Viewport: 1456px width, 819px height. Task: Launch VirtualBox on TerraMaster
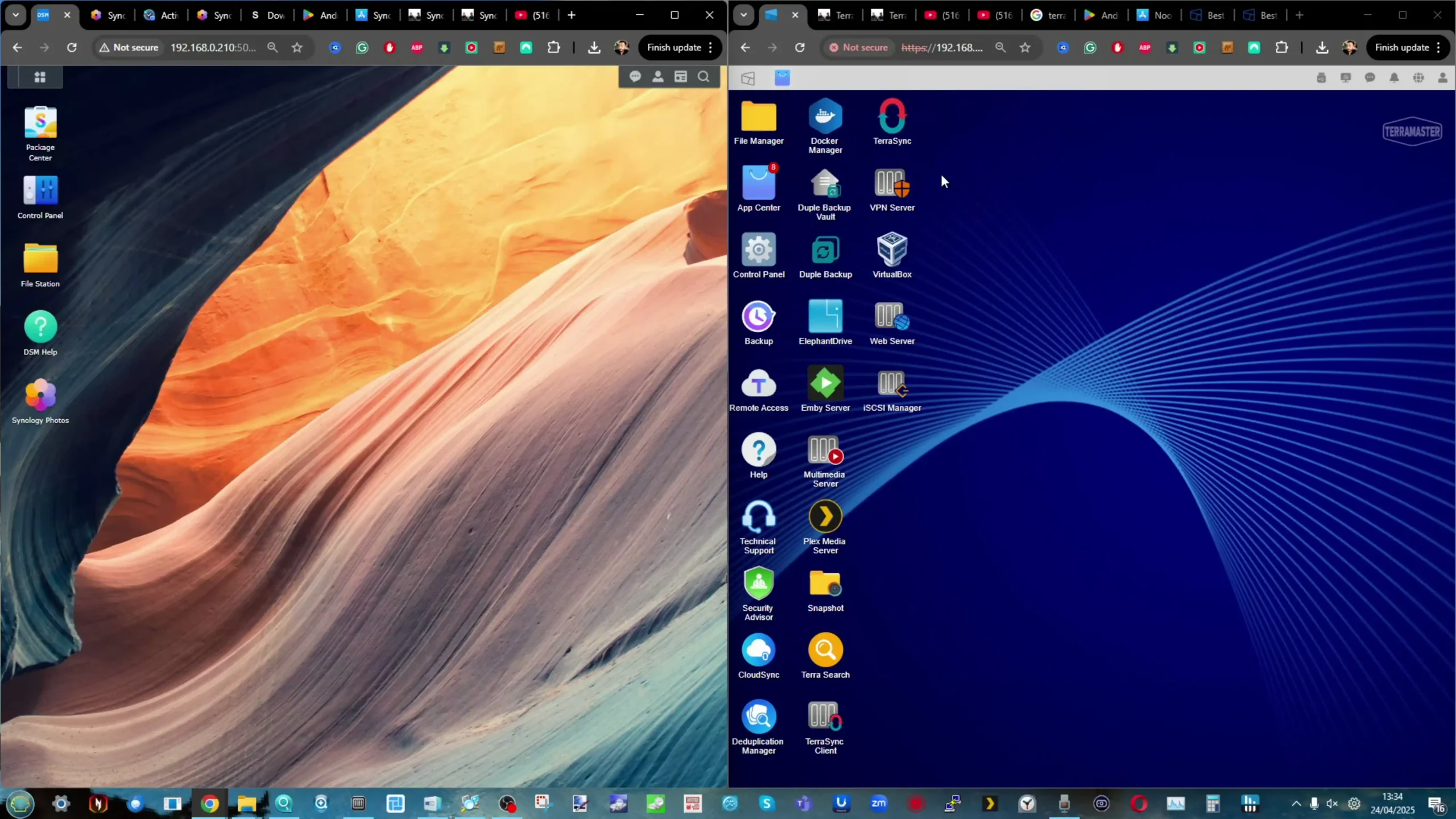point(892,256)
